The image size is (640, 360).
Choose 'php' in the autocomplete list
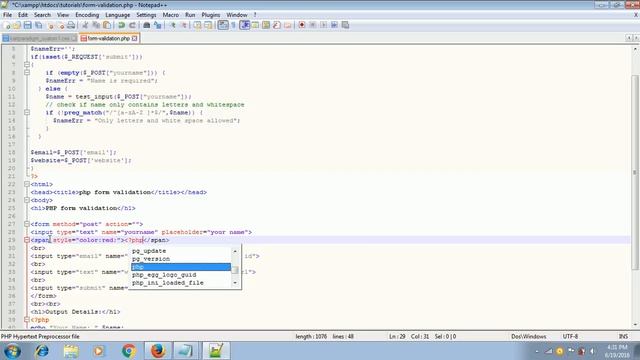pyautogui.click(x=181, y=267)
